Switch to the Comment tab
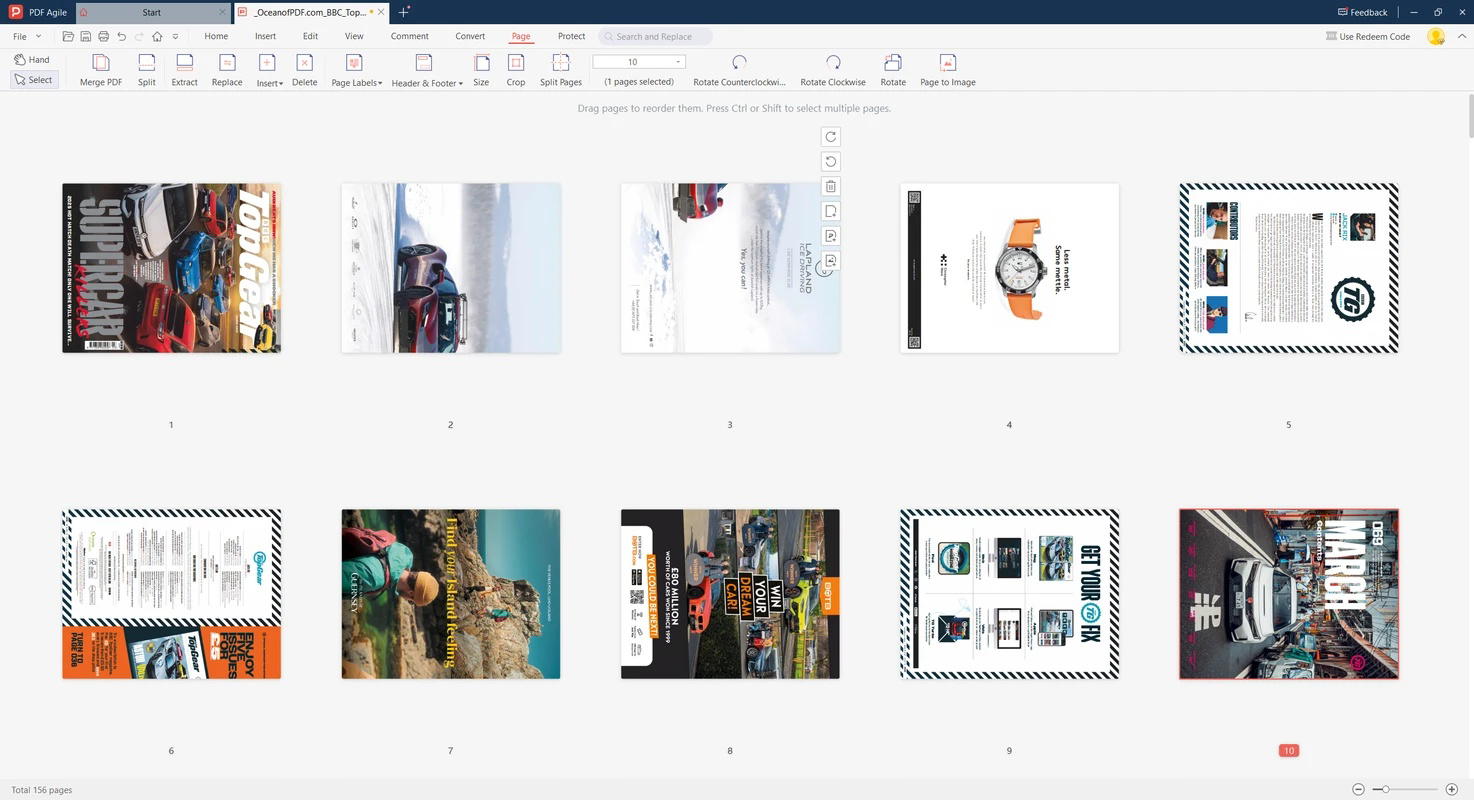 tap(409, 36)
